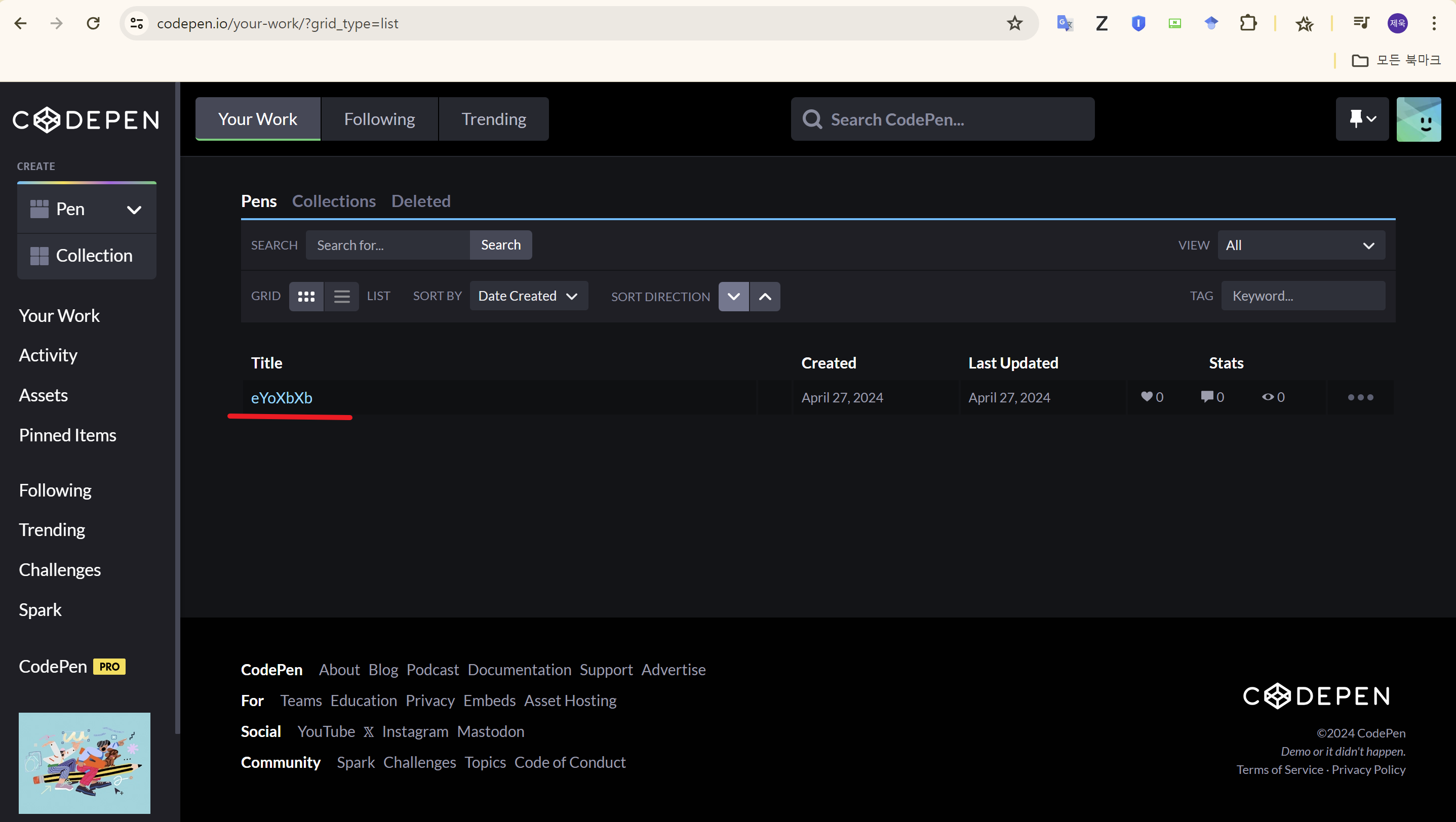This screenshot has height=822, width=1456.
Task: Switch to list view icon
Action: pos(341,296)
